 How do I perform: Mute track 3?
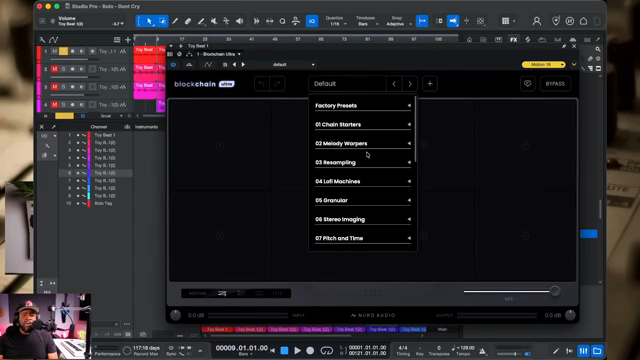54,87
